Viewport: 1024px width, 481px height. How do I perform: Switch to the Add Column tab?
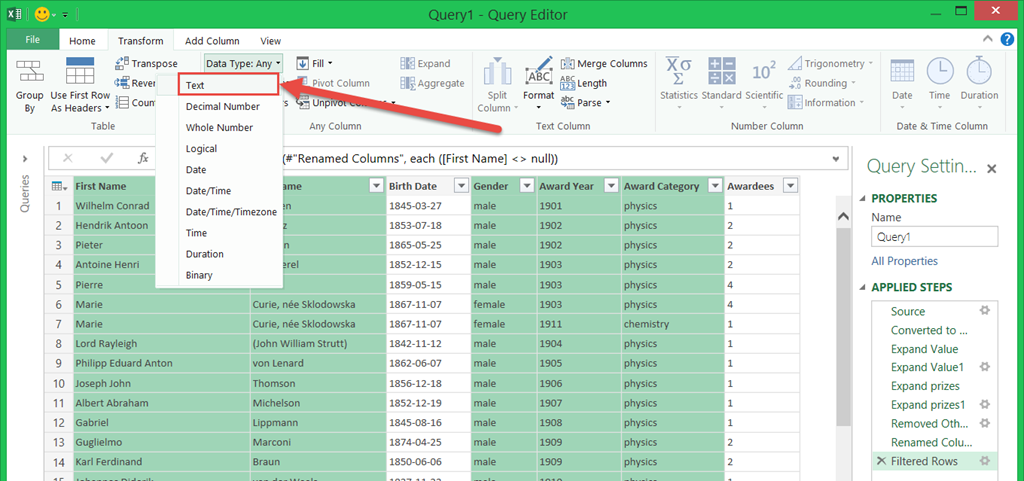point(212,41)
